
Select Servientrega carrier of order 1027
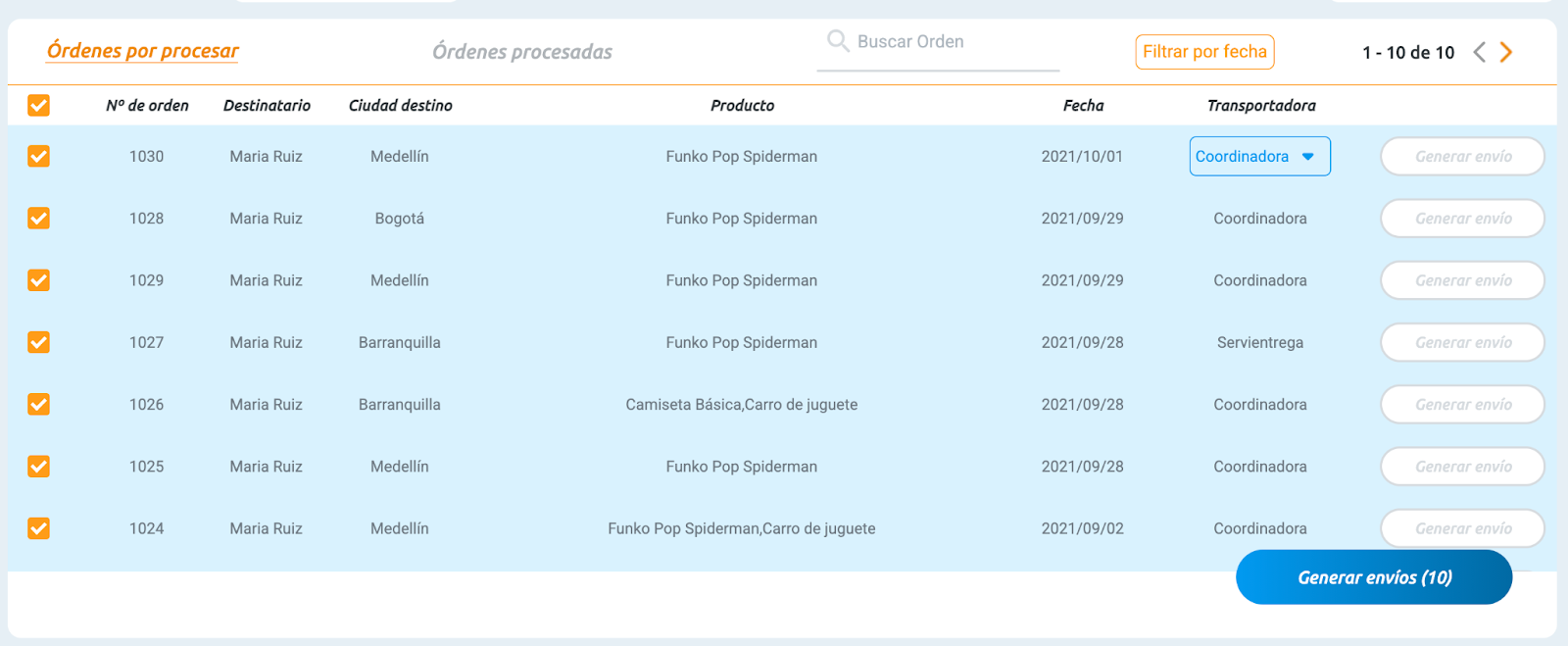(1260, 342)
